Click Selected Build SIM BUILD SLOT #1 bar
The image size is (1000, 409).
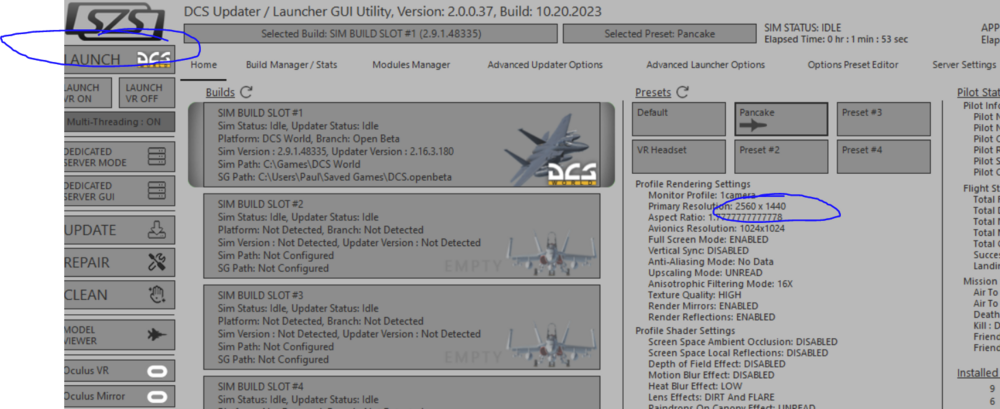tap(371, 34)
